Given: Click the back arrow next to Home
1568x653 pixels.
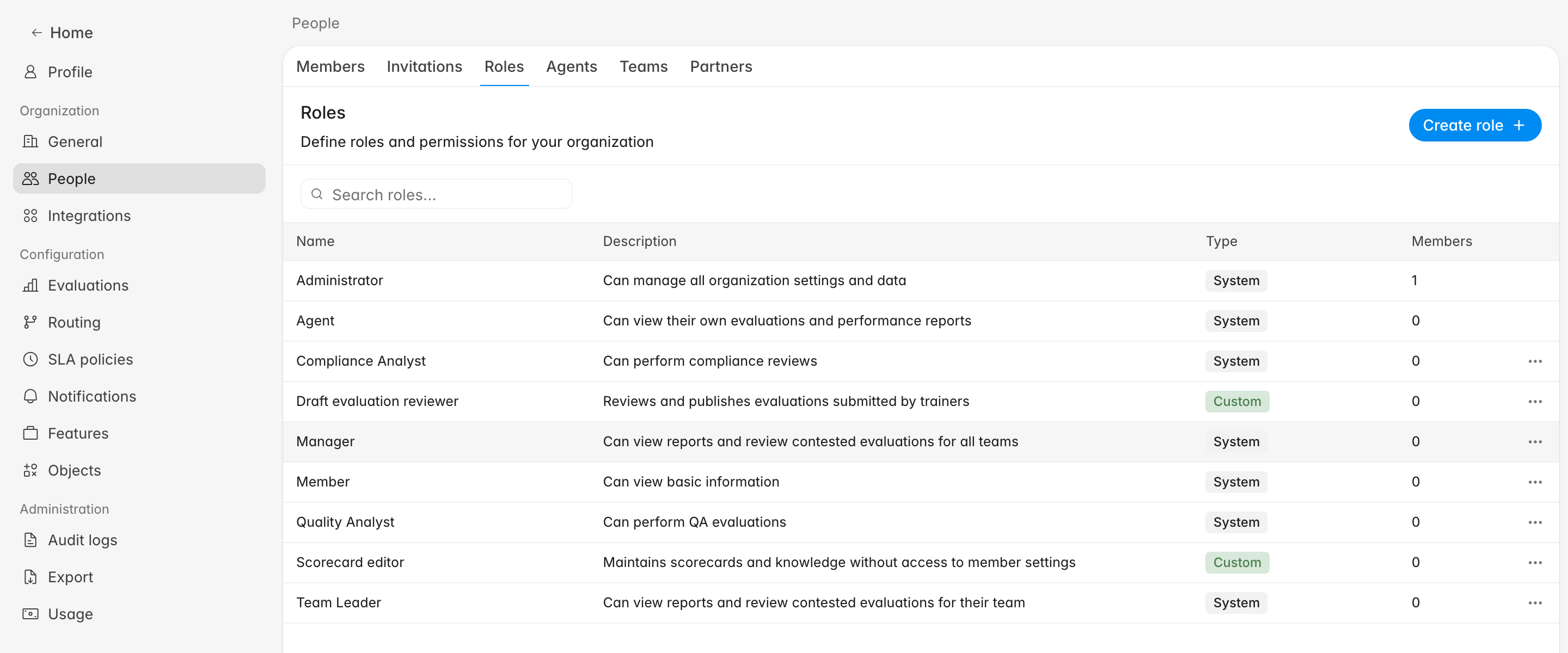Looking at the screenshot, I should coord(36,33).
